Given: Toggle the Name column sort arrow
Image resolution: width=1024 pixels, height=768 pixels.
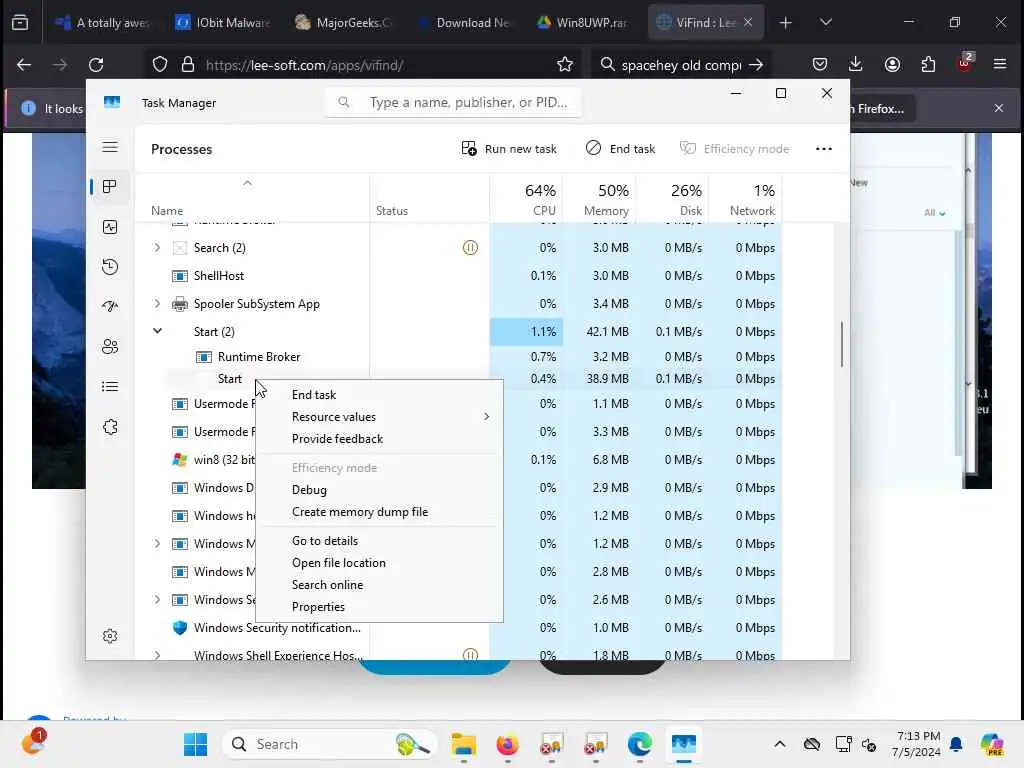Looking at the screenshot, I should pyautogui.click(x=248, y=184).
